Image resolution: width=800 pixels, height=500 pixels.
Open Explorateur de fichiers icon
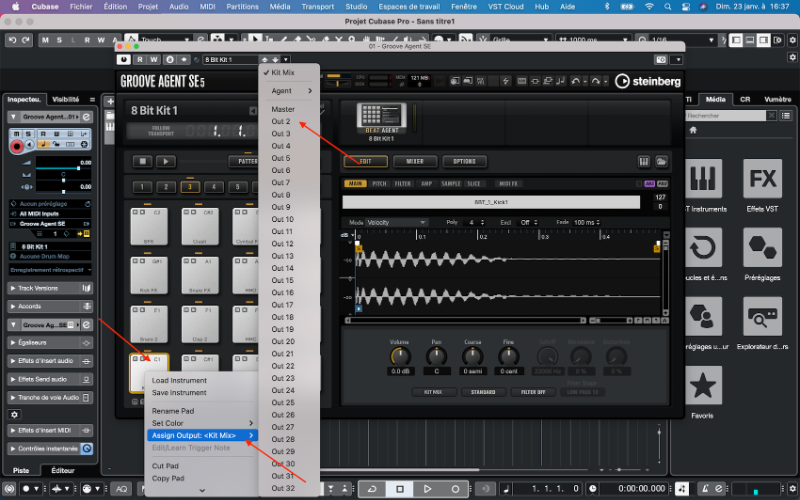(762, 316)
